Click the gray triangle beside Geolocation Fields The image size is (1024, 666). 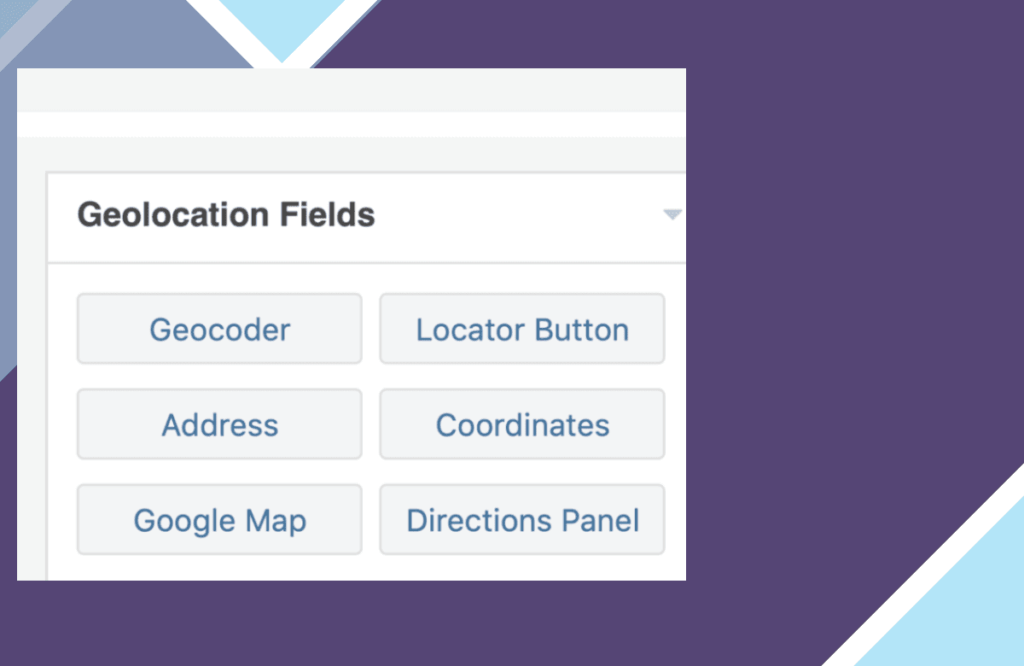(672, 214)
